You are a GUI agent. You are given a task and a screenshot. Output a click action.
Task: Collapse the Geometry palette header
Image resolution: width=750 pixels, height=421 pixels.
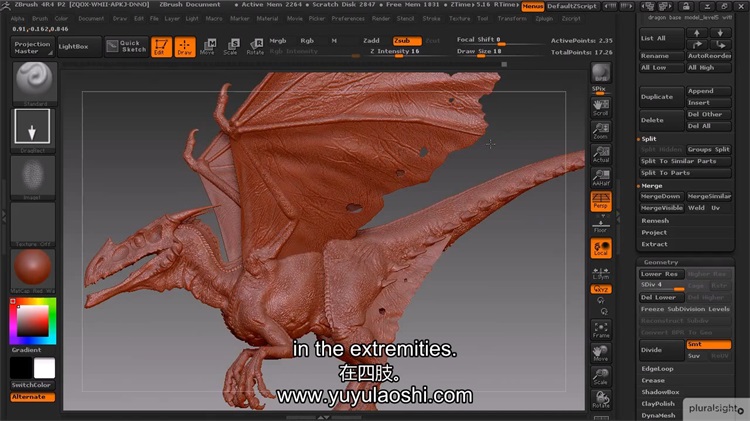click(661, 262)
